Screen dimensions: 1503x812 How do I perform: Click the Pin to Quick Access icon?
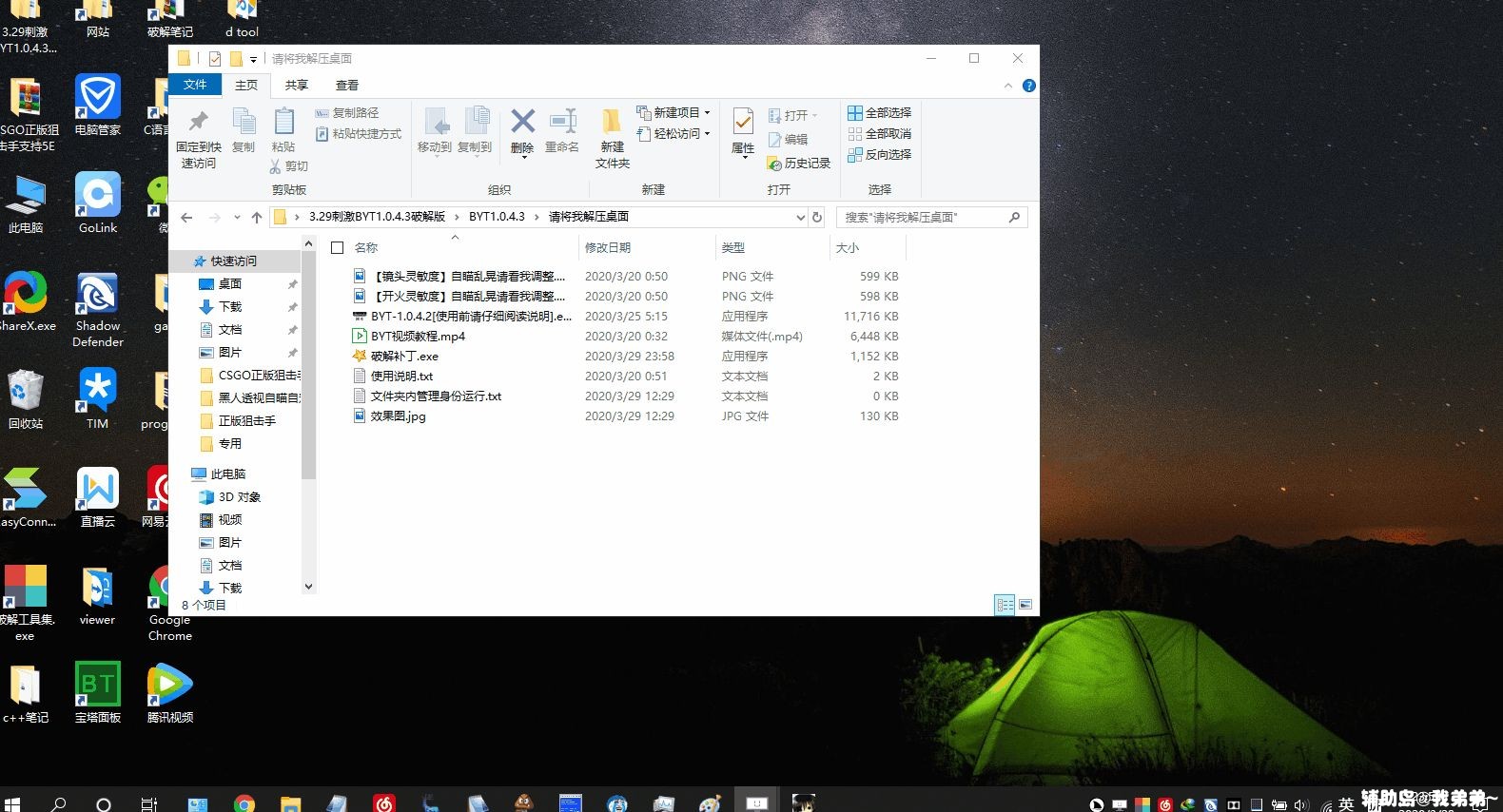[x=198, y=122]
